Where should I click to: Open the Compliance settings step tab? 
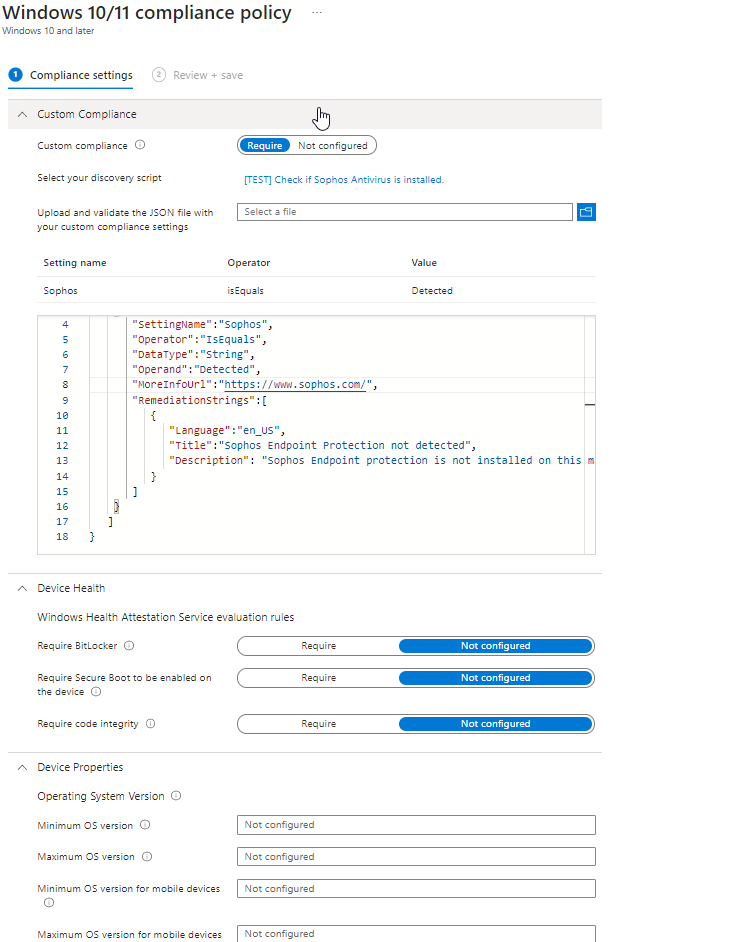tap(71, 75)
